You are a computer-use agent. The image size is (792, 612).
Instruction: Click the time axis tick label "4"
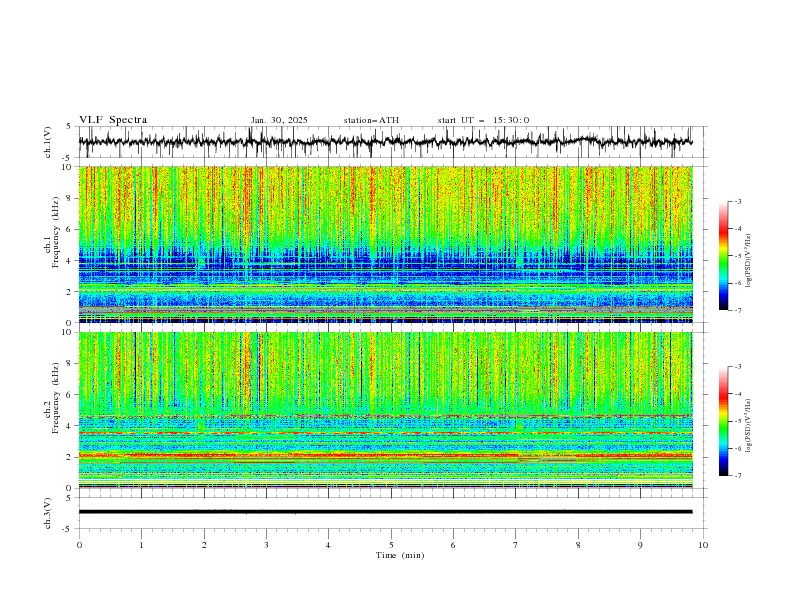click(328, 545)
